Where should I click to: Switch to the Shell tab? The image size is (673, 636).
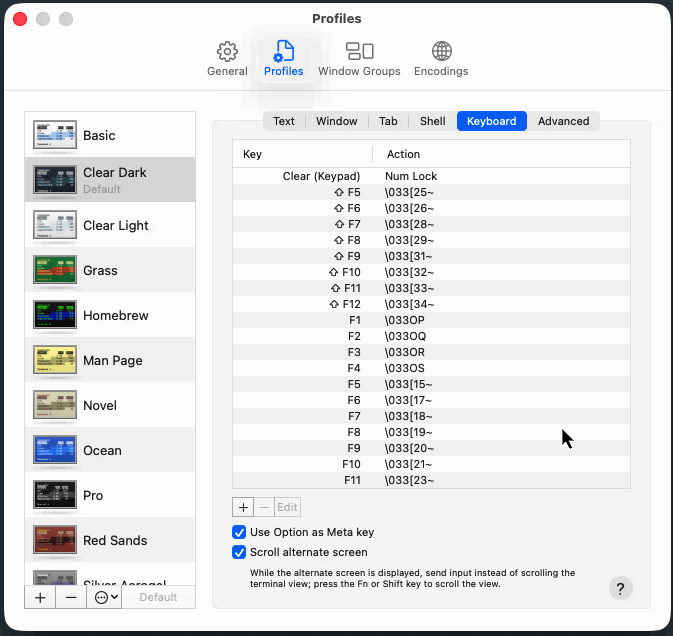[432, 121]
